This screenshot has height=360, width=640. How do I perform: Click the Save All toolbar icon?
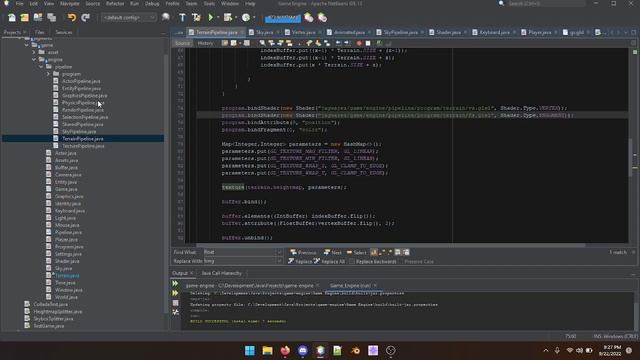(x=51, y=18)
